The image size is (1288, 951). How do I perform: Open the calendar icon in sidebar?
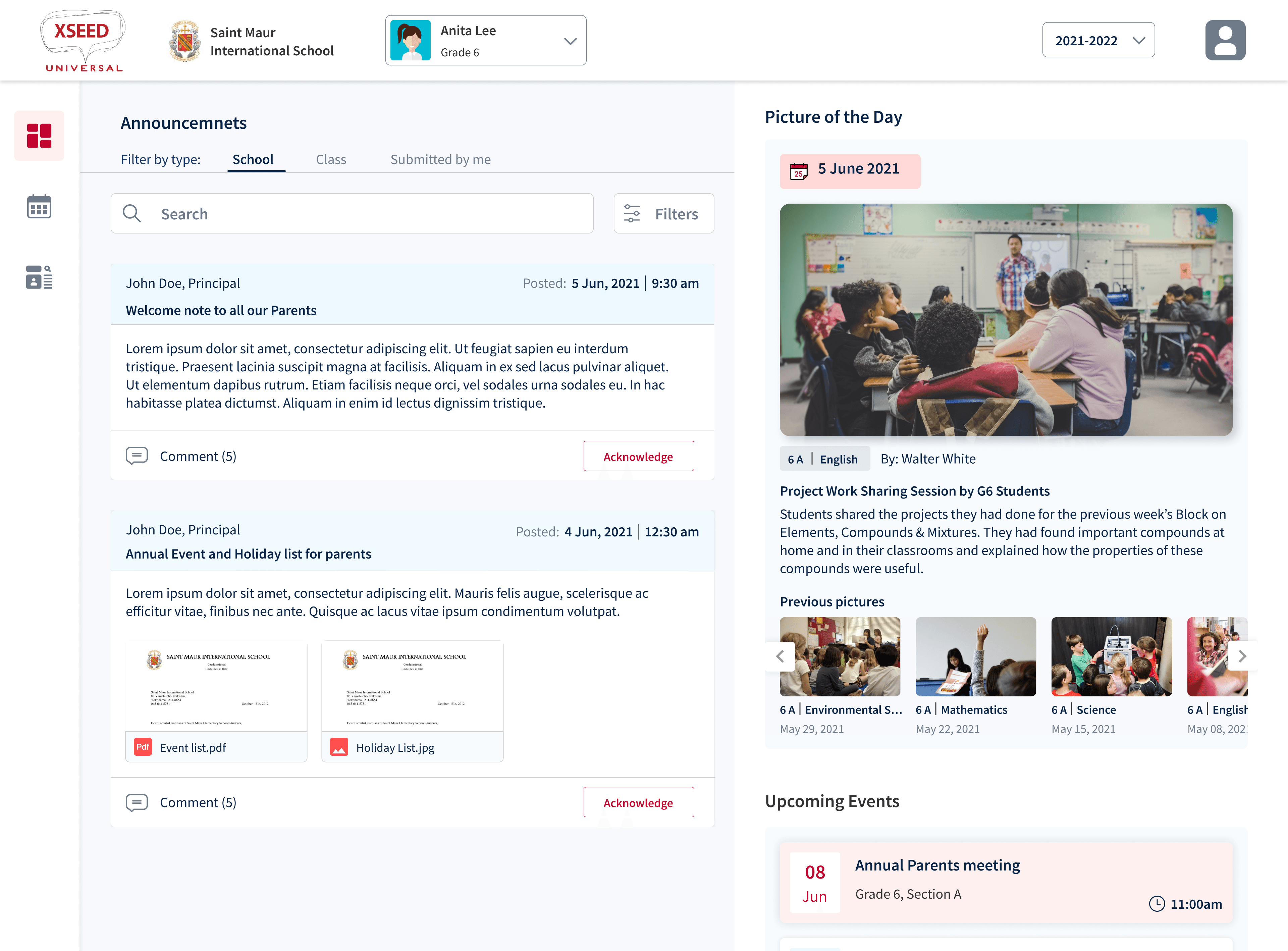39,207
